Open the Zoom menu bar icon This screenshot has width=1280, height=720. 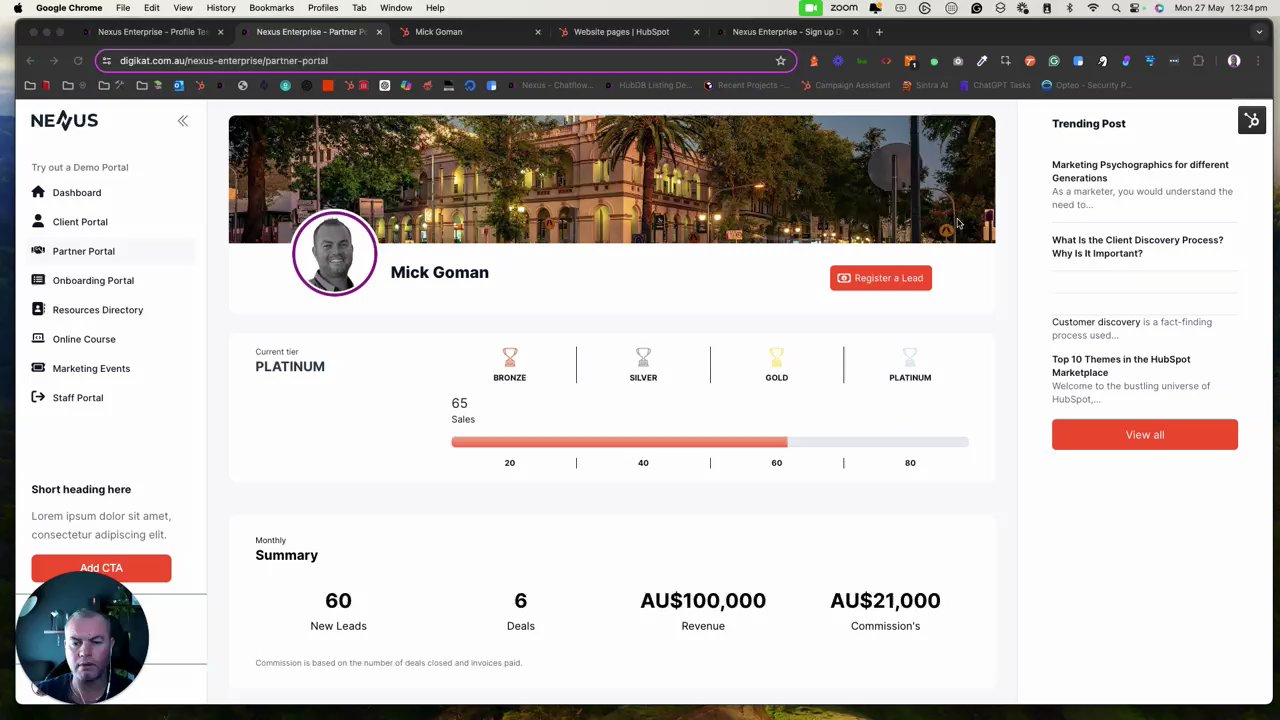pos(844,8)
